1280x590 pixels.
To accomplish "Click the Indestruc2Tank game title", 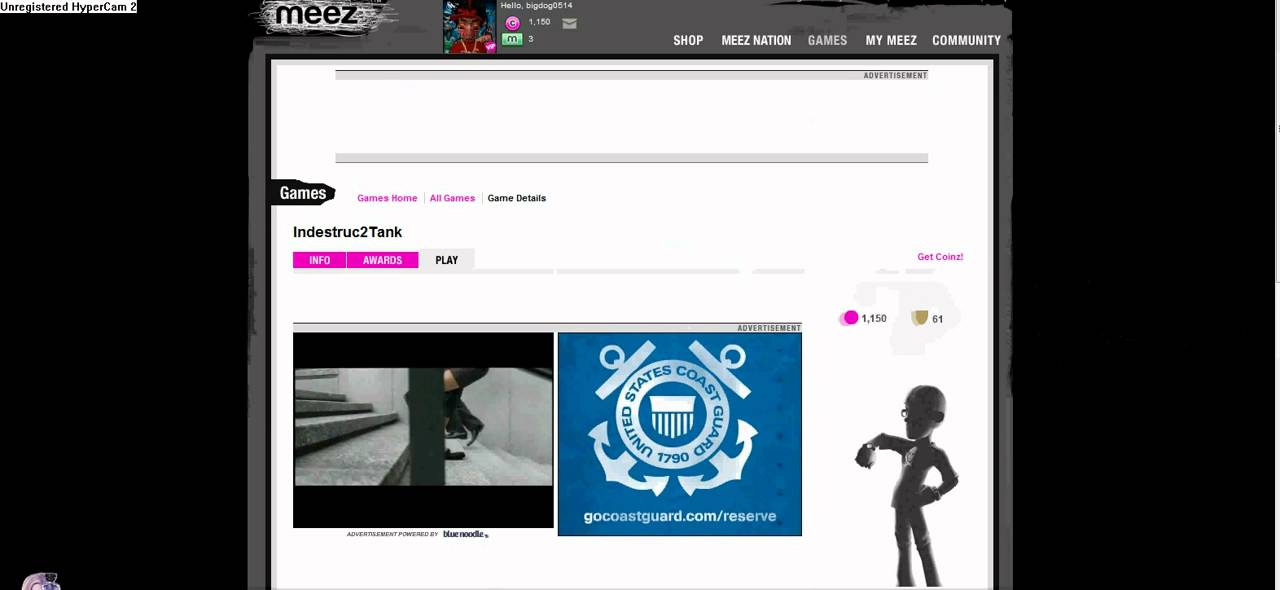I will pyautogui.click(x=347, y=232).
